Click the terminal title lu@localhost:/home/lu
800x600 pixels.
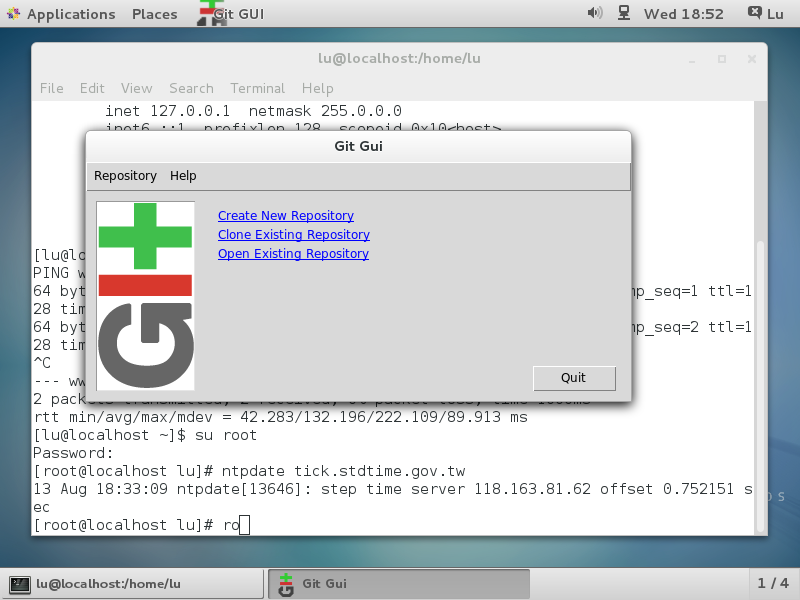[399, 58]
